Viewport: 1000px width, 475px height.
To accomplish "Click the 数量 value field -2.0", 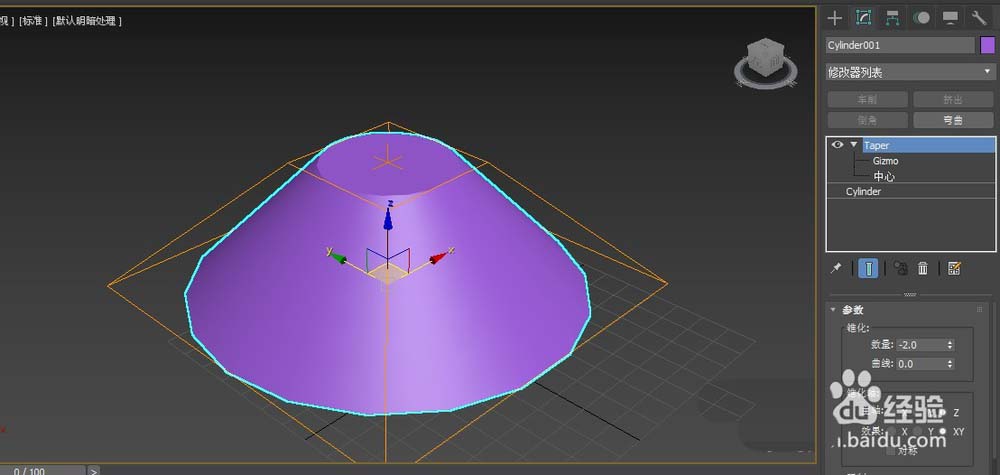I will pos(920,344).
